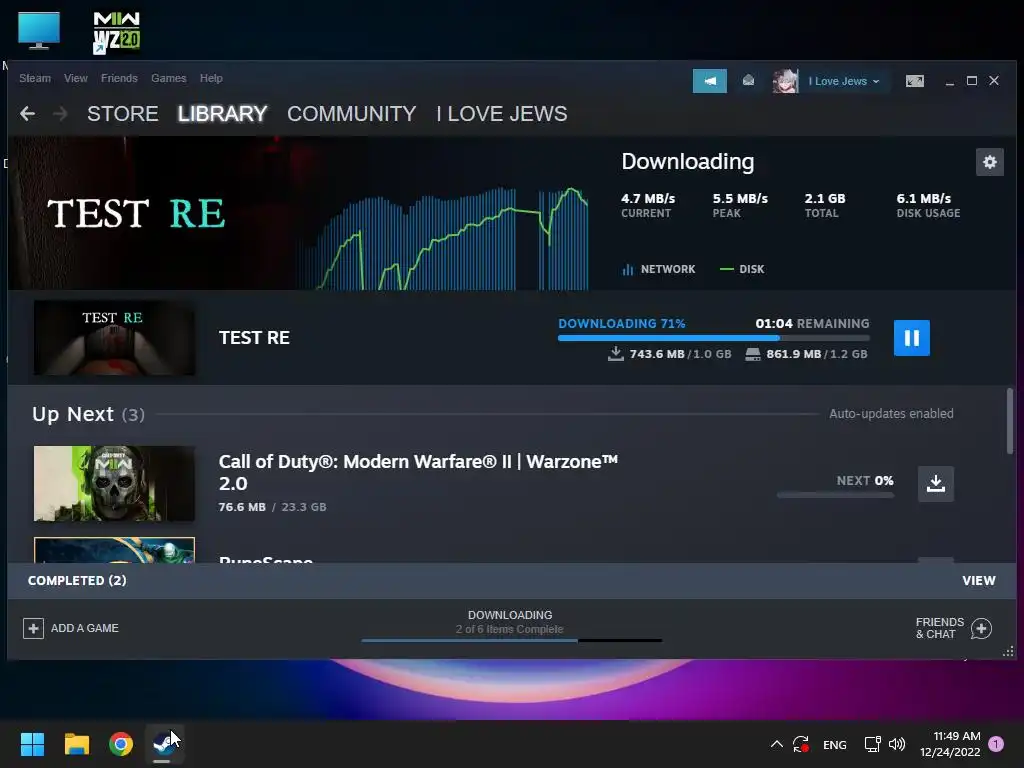Click the 01:04 REMAINING label
1024x768 pixels.
(x=812, y=323)
